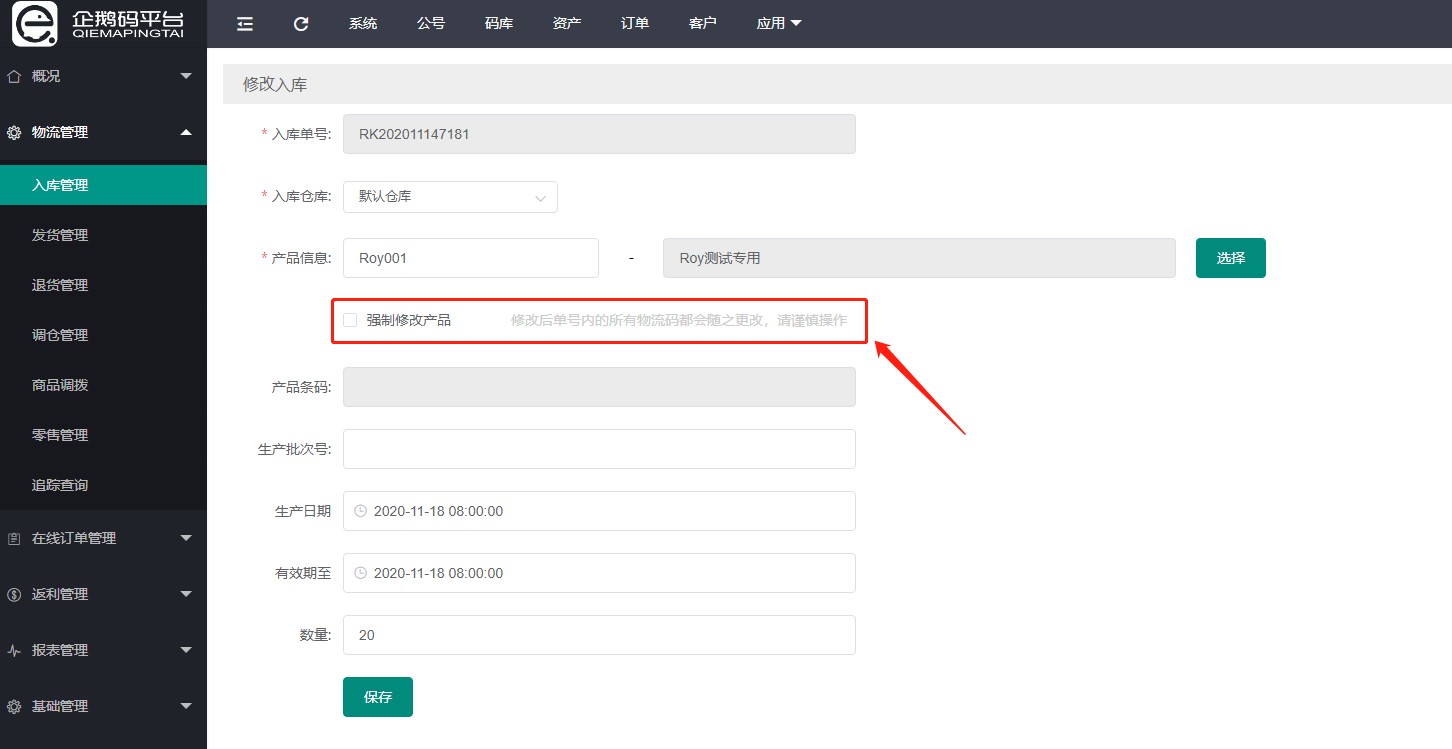Click the 修改入库 page title
The height and width of the screenshot is (749, 1452).
pos(275,85)
